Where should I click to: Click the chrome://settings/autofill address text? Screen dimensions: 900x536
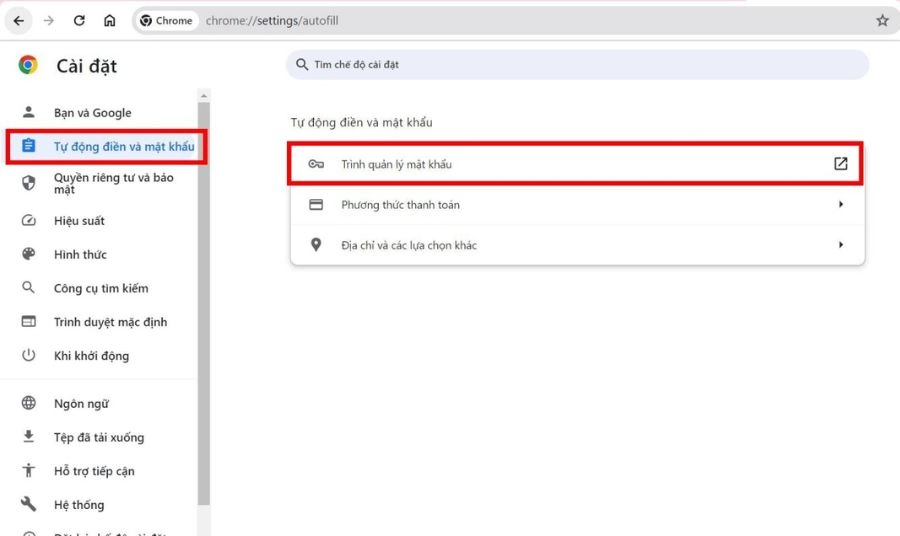(x=272, y=21)
